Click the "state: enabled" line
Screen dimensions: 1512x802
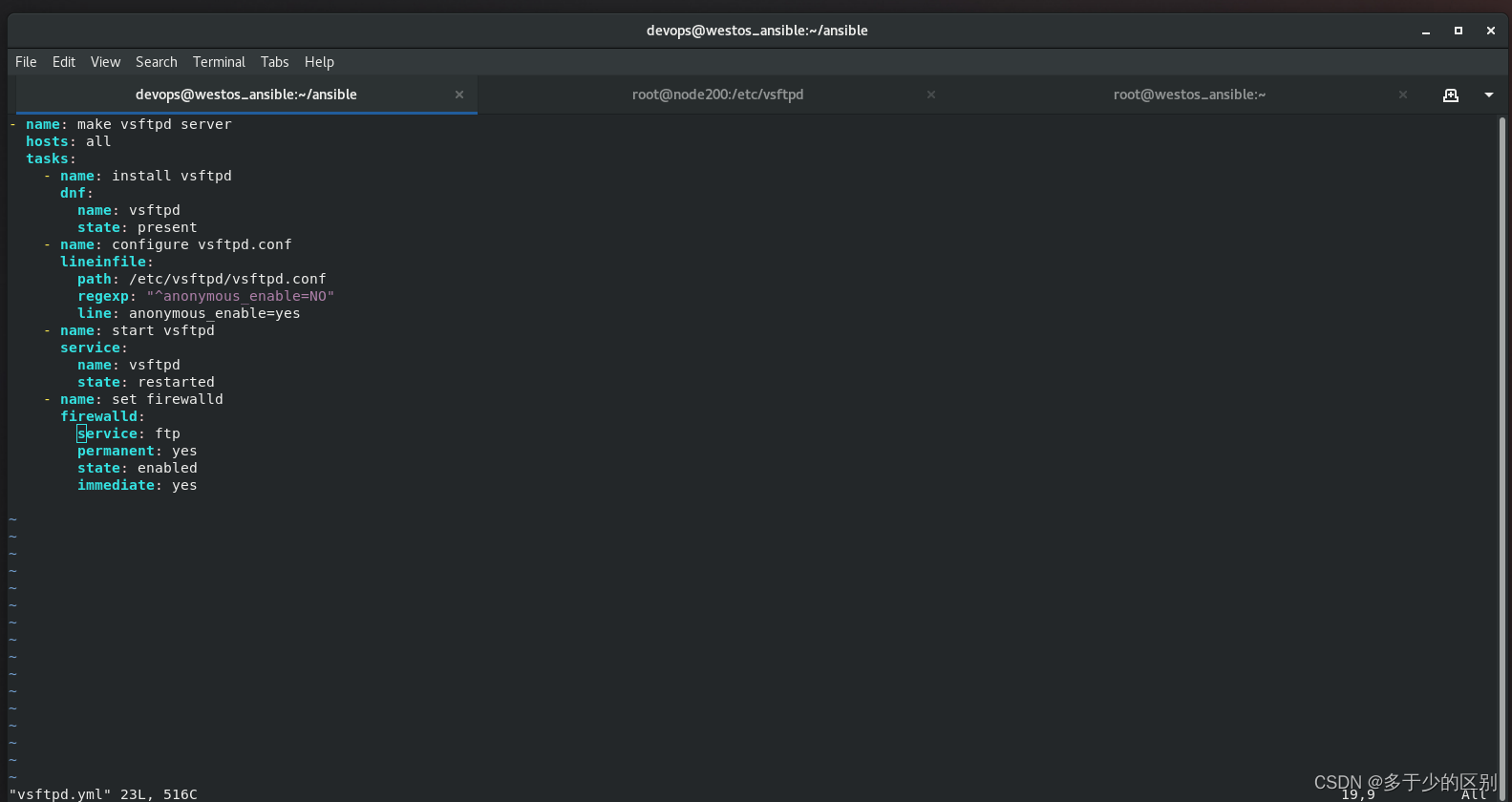coord(138,468)
